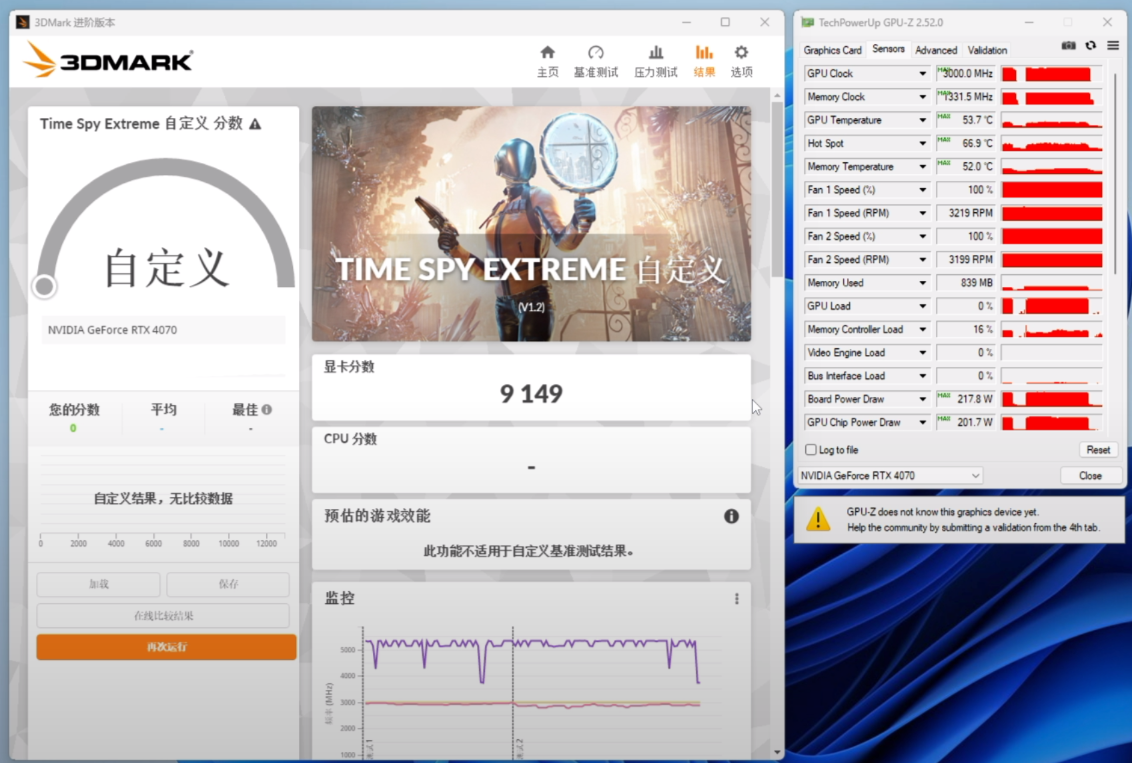Click the info icon beside 预估的游戏效能
Viewport: 1132px width, 763px height.
click(731, 516)
